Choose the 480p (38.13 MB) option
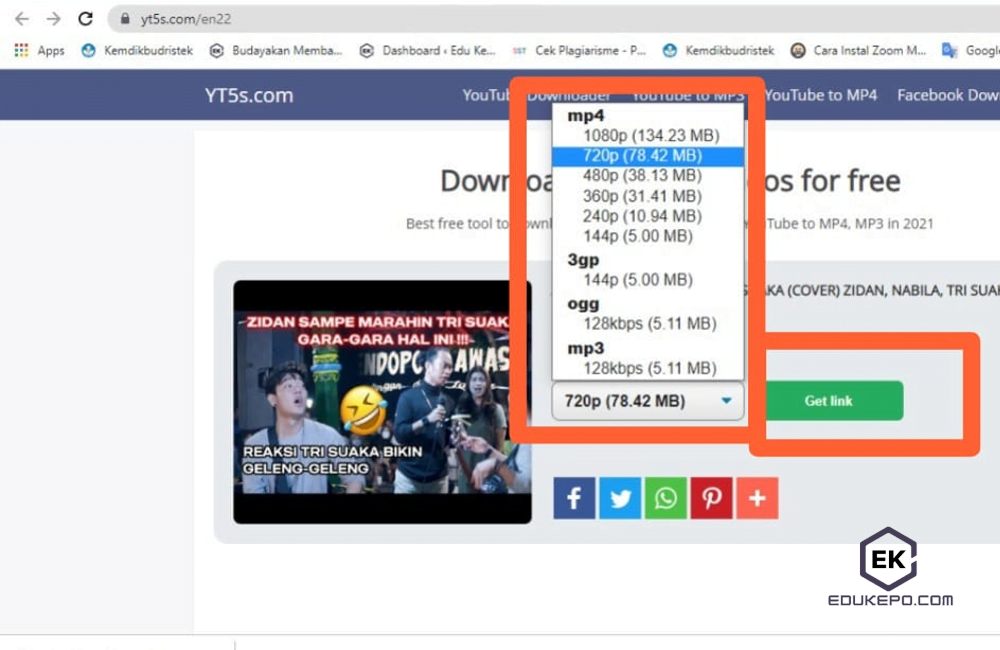The image size is (1000, 650). 642,176
